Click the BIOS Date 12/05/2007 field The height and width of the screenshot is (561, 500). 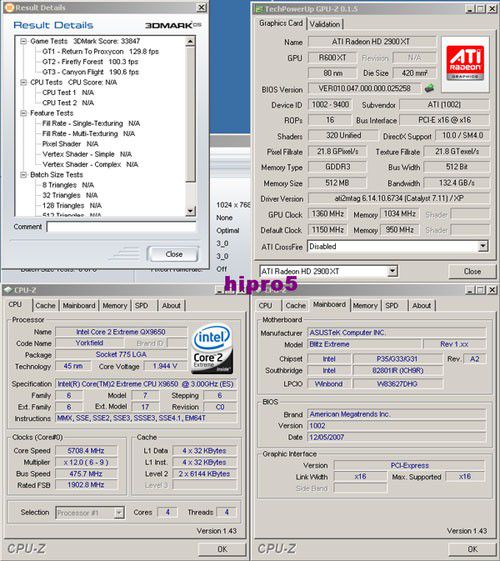(x=396, y=437)
